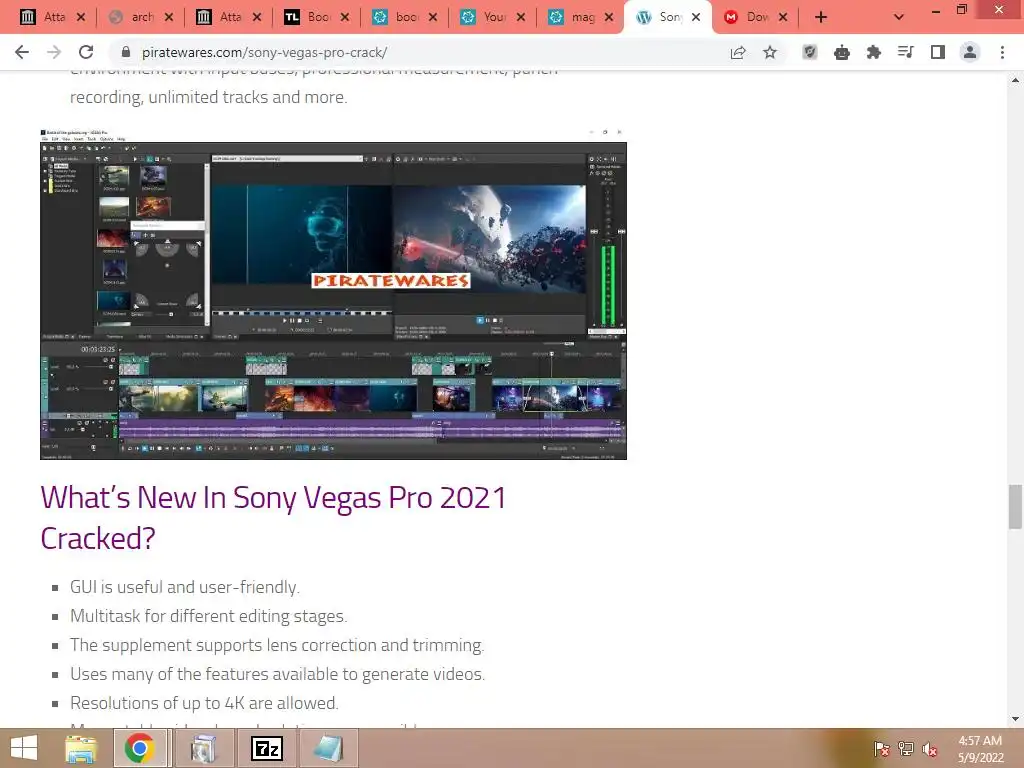Click text about lens correction and trimming
The height and width of the screenshot is (768, 1024).
point(277,645)
